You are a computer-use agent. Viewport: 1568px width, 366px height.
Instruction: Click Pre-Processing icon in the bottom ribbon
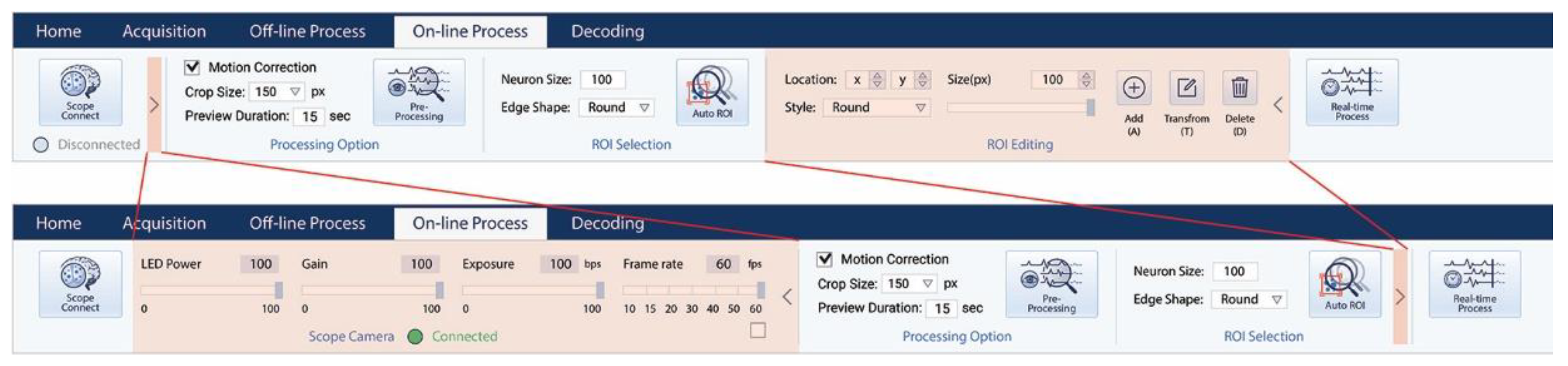pos(1051,284)
